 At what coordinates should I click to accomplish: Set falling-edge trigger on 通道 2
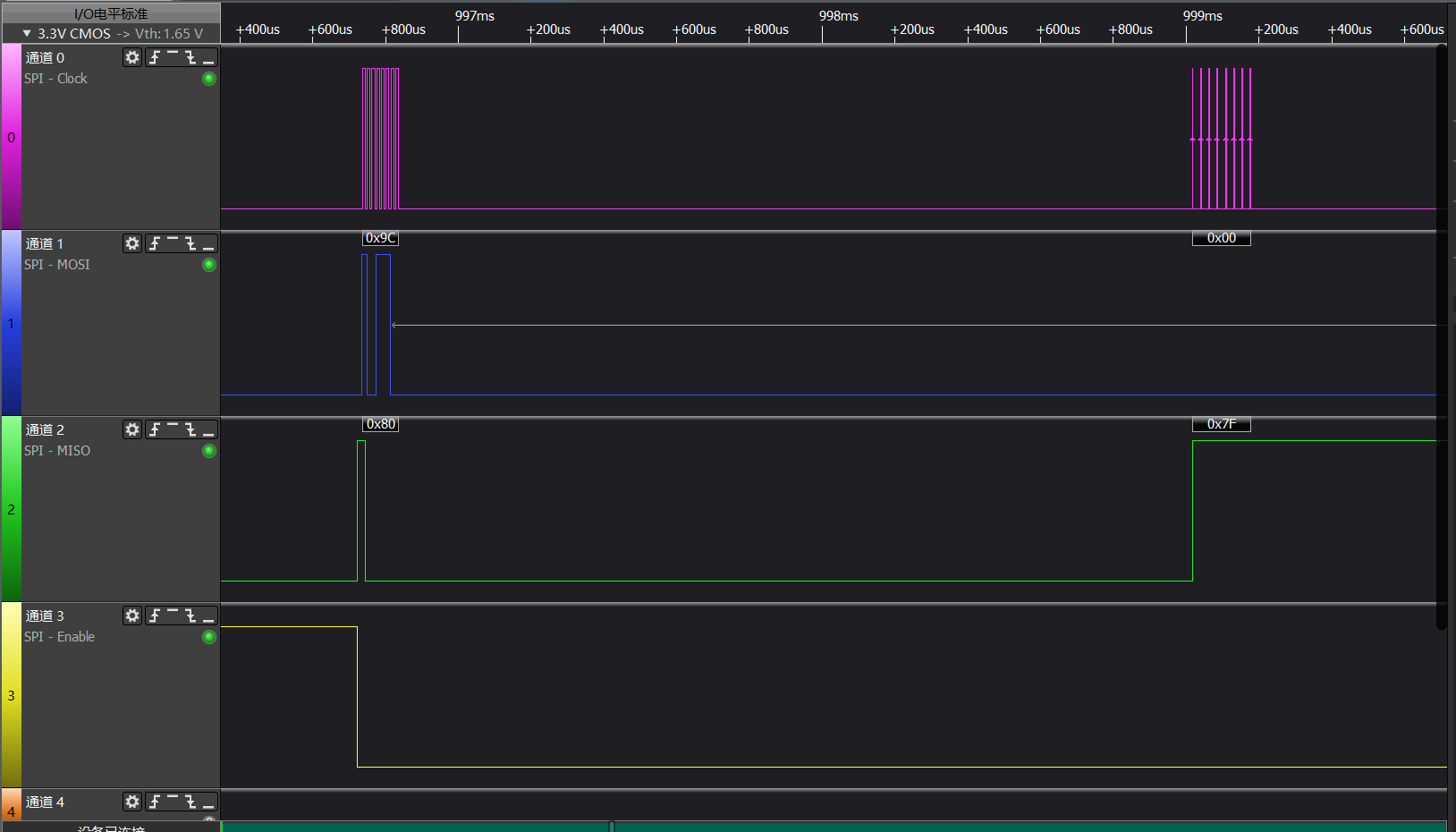(x=190, y=429)
